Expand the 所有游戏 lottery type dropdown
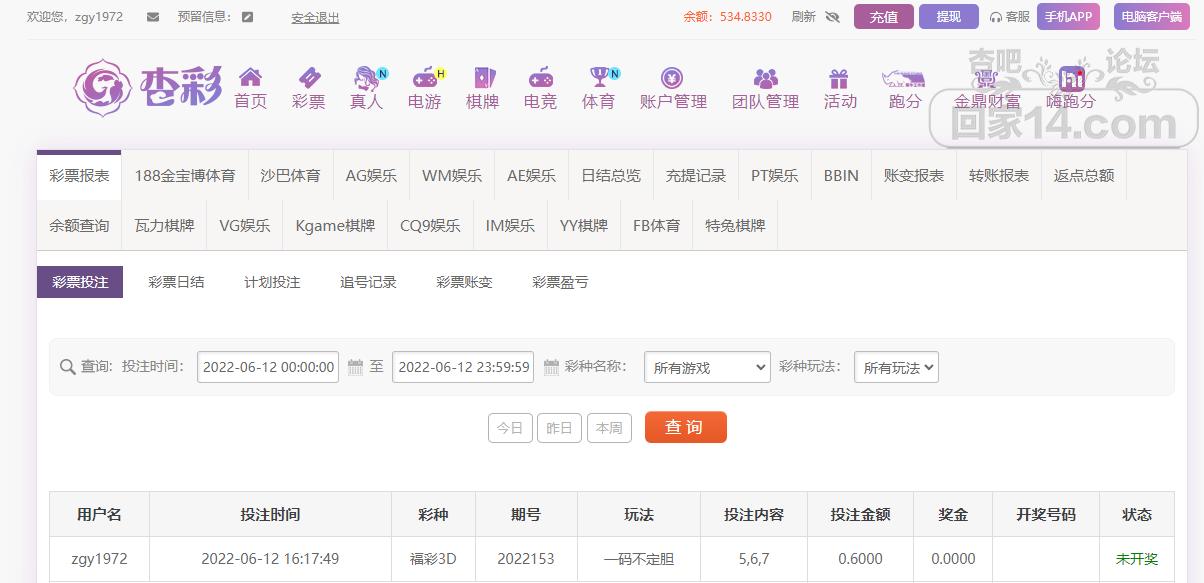1204x583 pixels. coord(707,367)
